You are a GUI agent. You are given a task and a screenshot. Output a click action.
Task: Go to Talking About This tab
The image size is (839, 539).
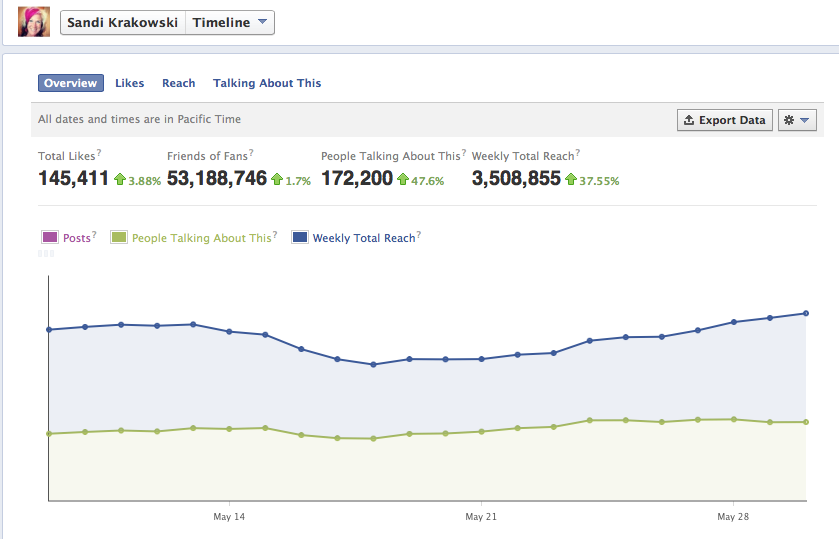267,83
